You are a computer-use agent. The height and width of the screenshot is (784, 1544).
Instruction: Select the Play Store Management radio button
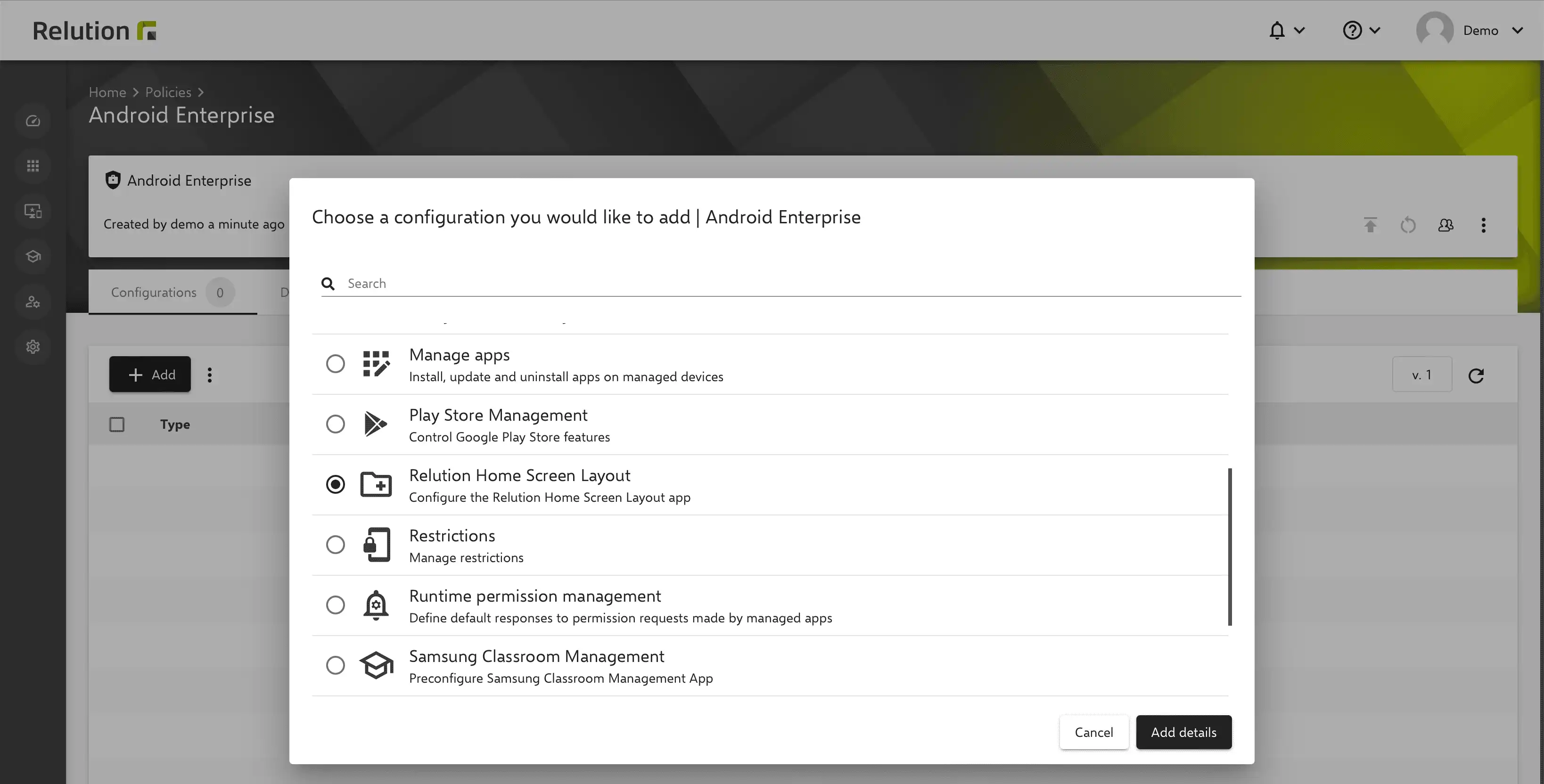click(x=336, y=425)
